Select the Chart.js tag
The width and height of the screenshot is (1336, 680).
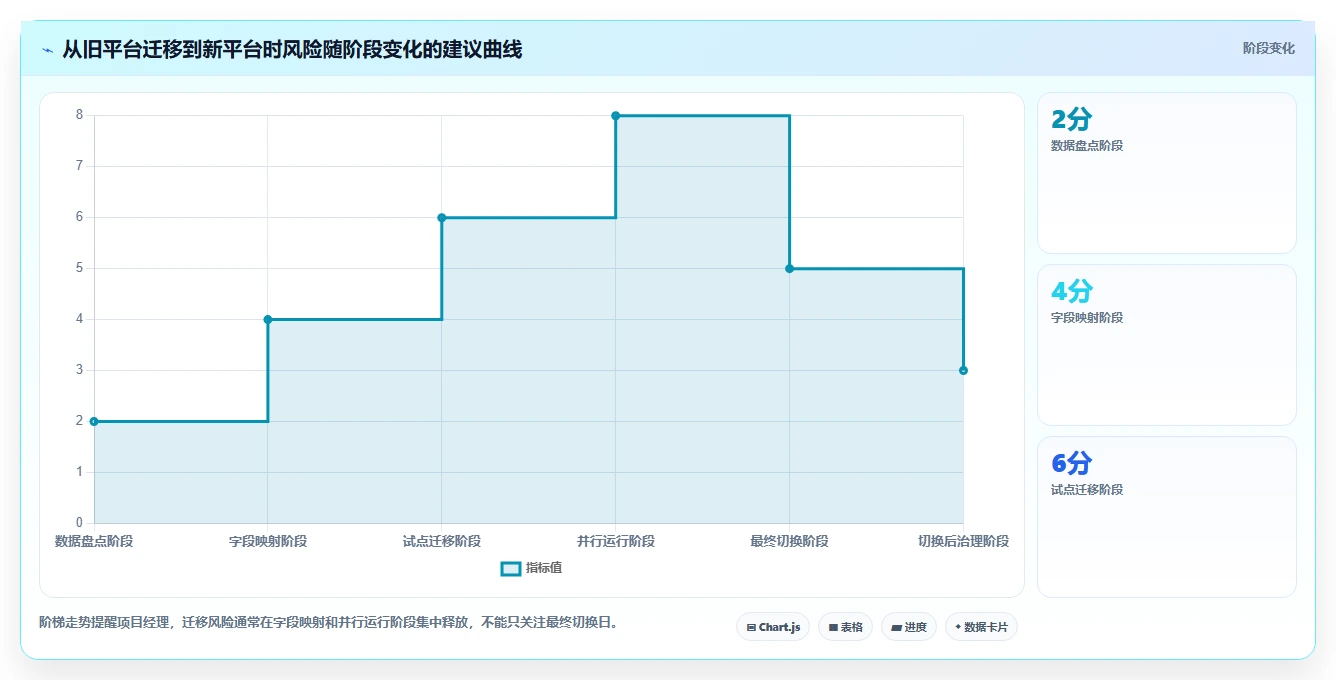coord(773,627)
